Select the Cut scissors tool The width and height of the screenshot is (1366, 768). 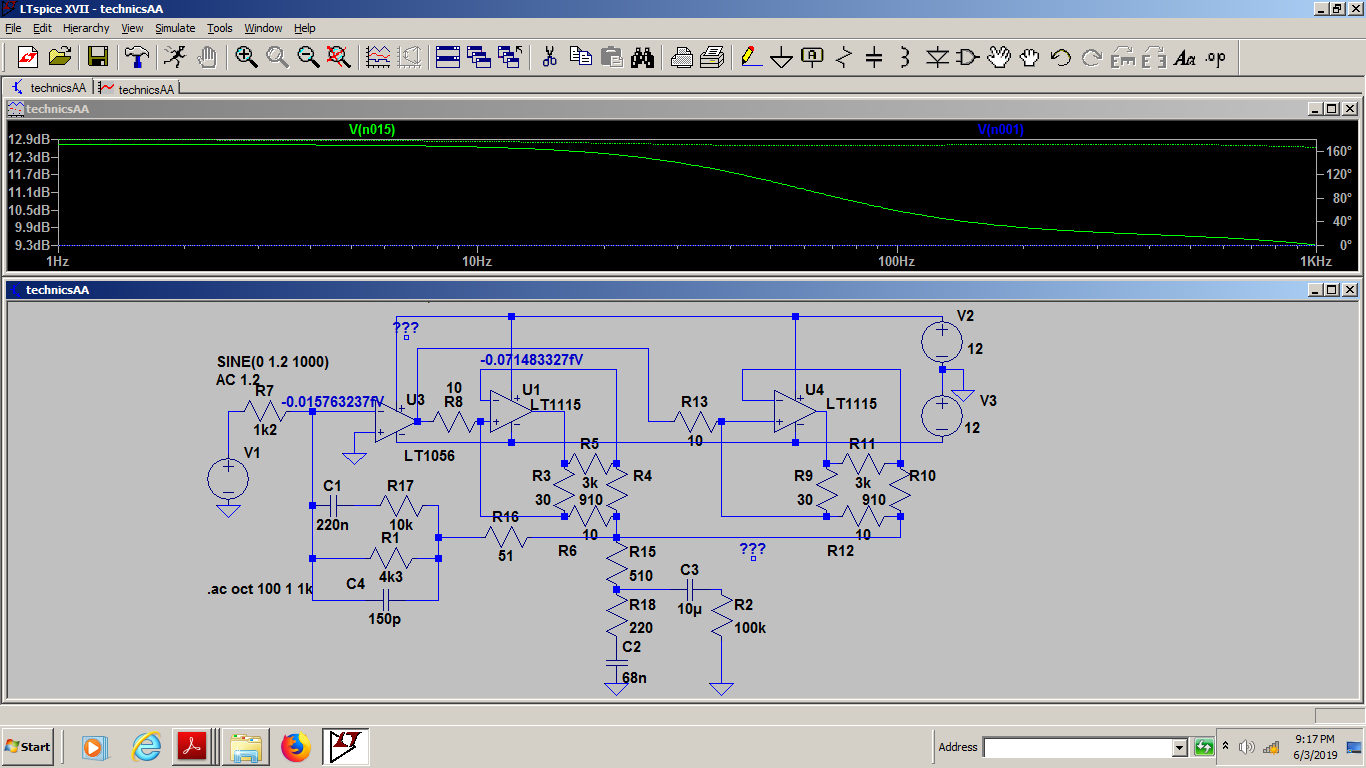coord(549,57)
